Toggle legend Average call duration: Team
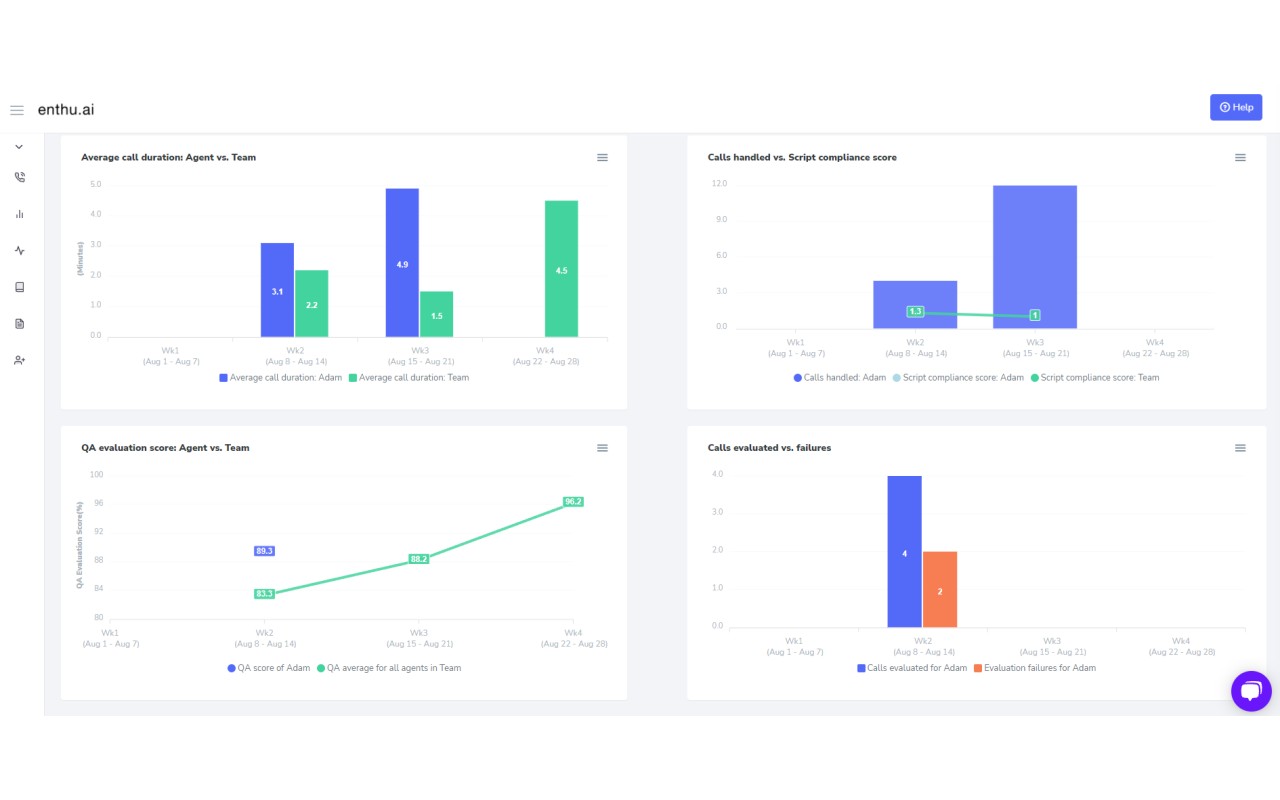 click(x=408, y=378)
